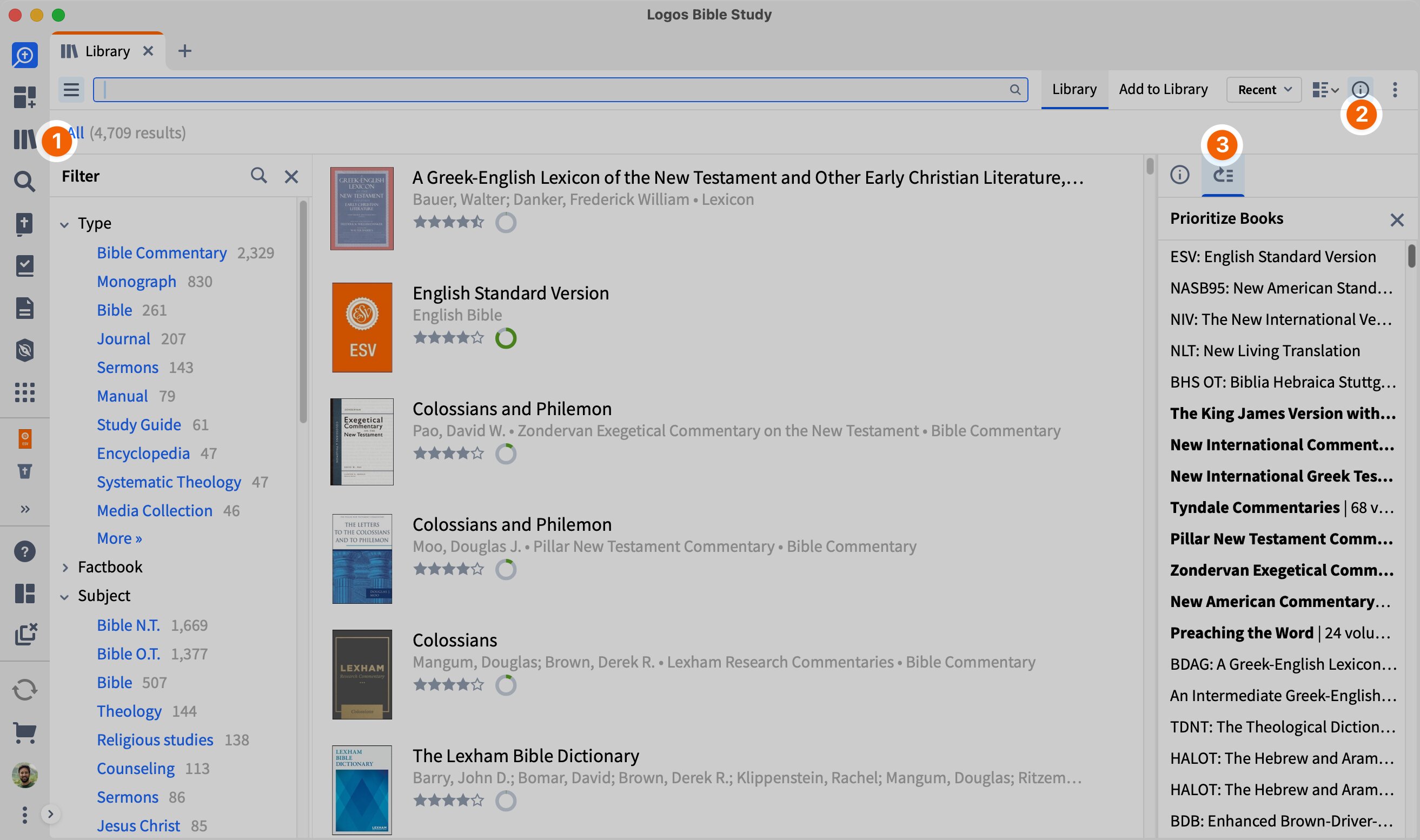Filter by Bible Commentary type

click(x=161, y=252)
